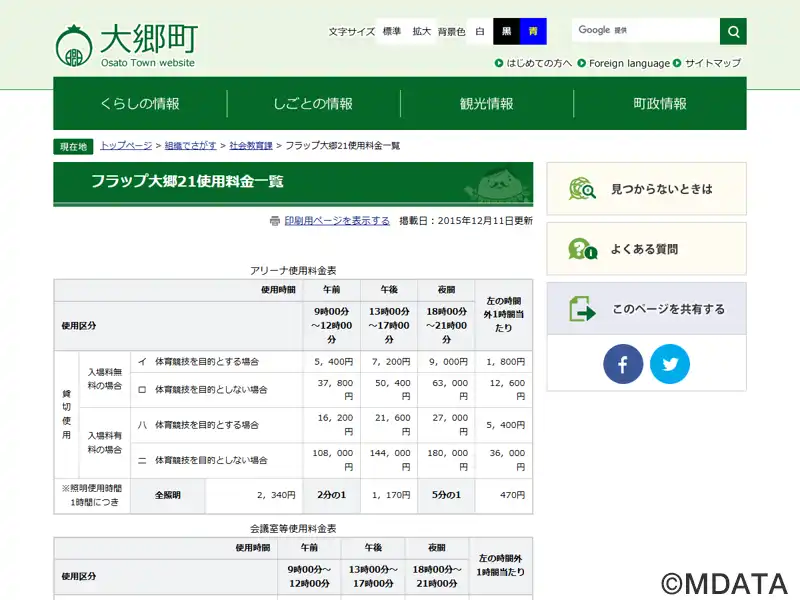Click the question icon beside よくある質問
Image resolution: width=800 pixels, height=600 pixels.
click(x=582, y=249)
